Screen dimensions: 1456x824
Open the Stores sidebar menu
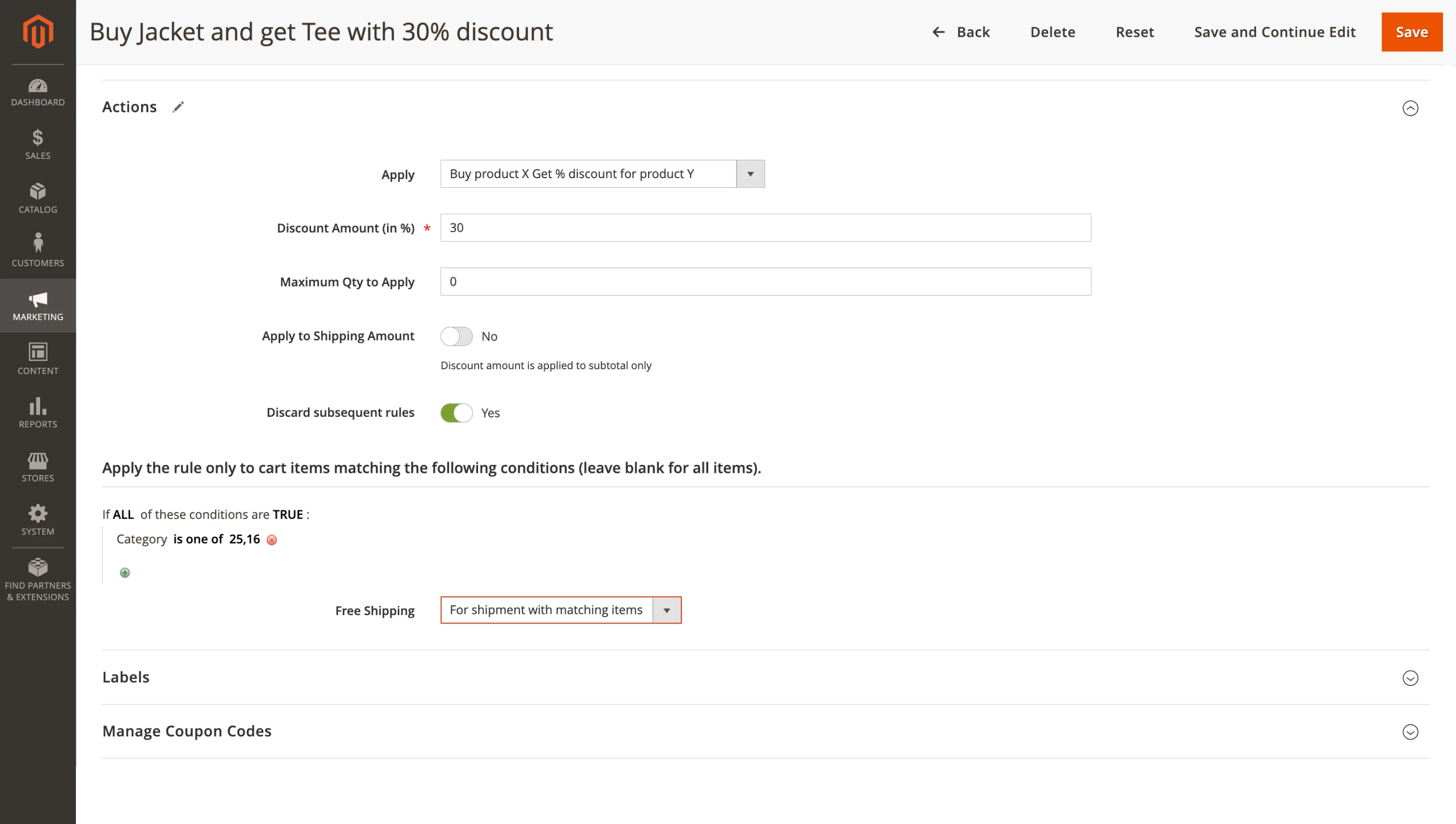point(38,467)
